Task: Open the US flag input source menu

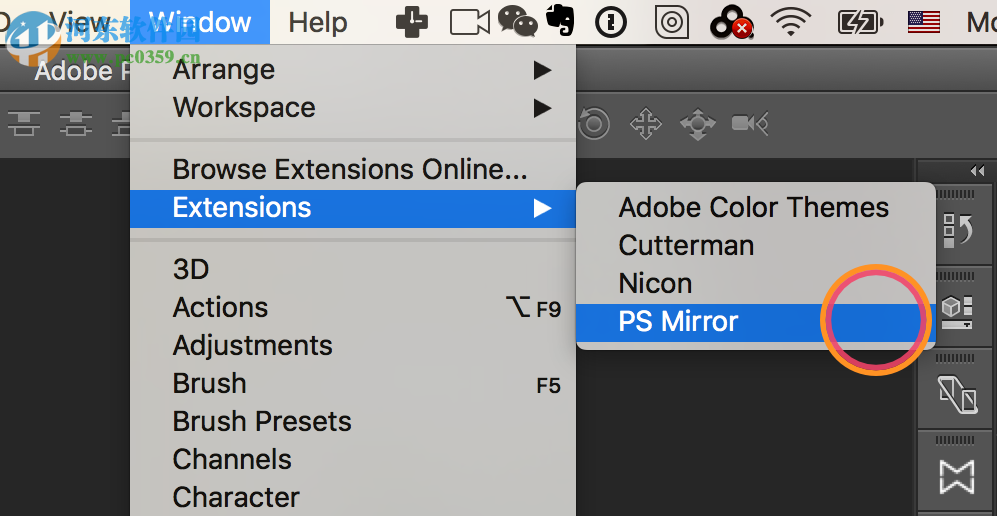Action: [924, 22]
